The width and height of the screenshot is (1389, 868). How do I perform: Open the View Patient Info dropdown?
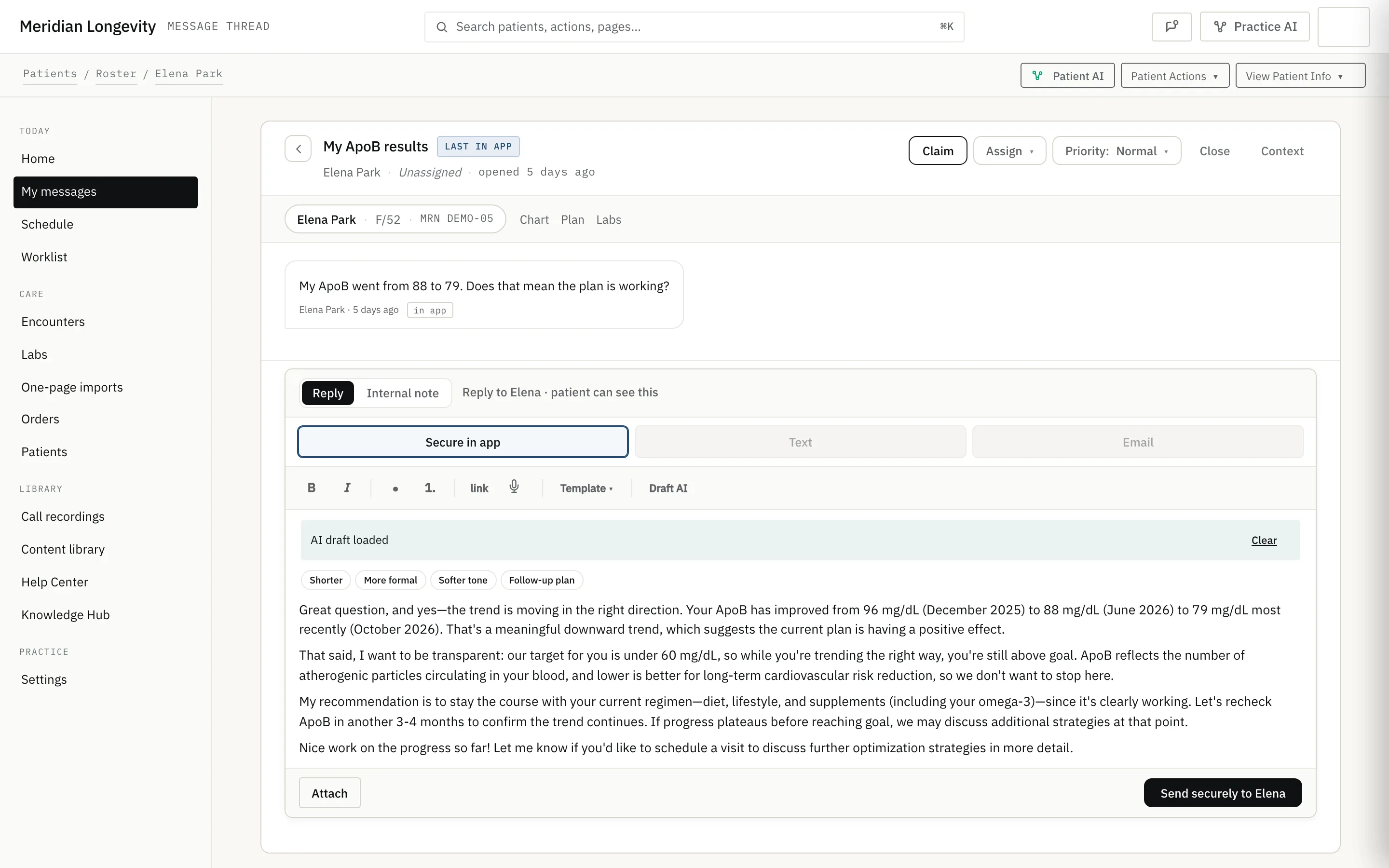point(1300,76)
